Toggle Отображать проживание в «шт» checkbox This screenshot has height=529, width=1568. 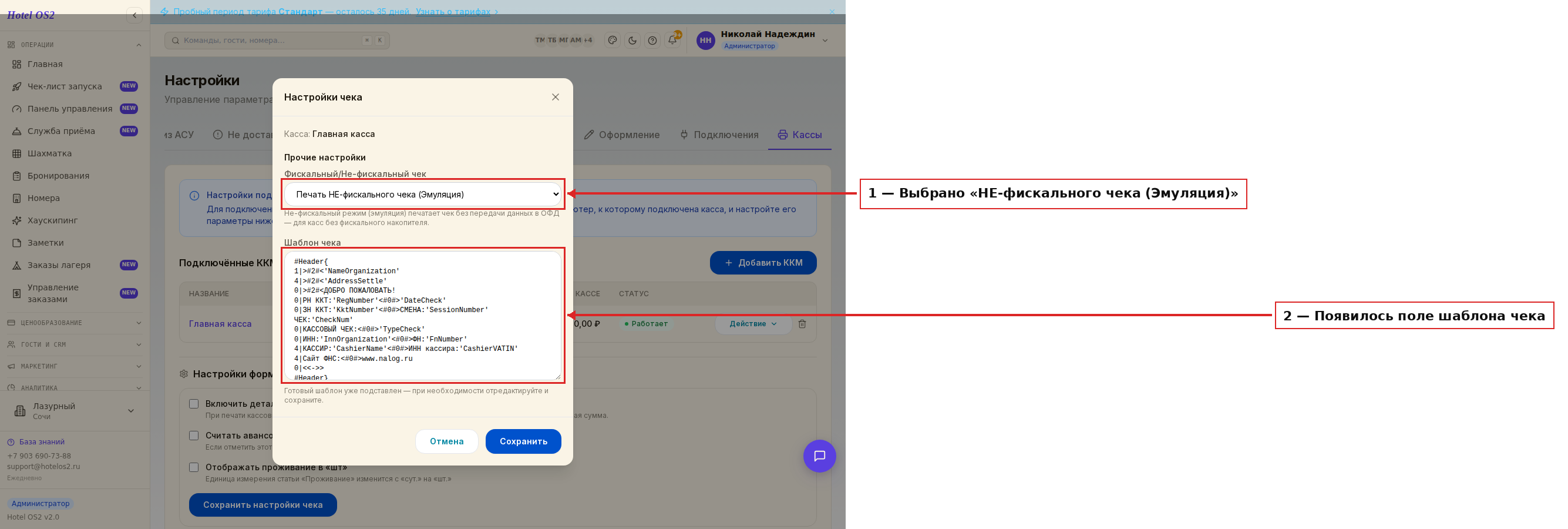(x=194, y=467)
